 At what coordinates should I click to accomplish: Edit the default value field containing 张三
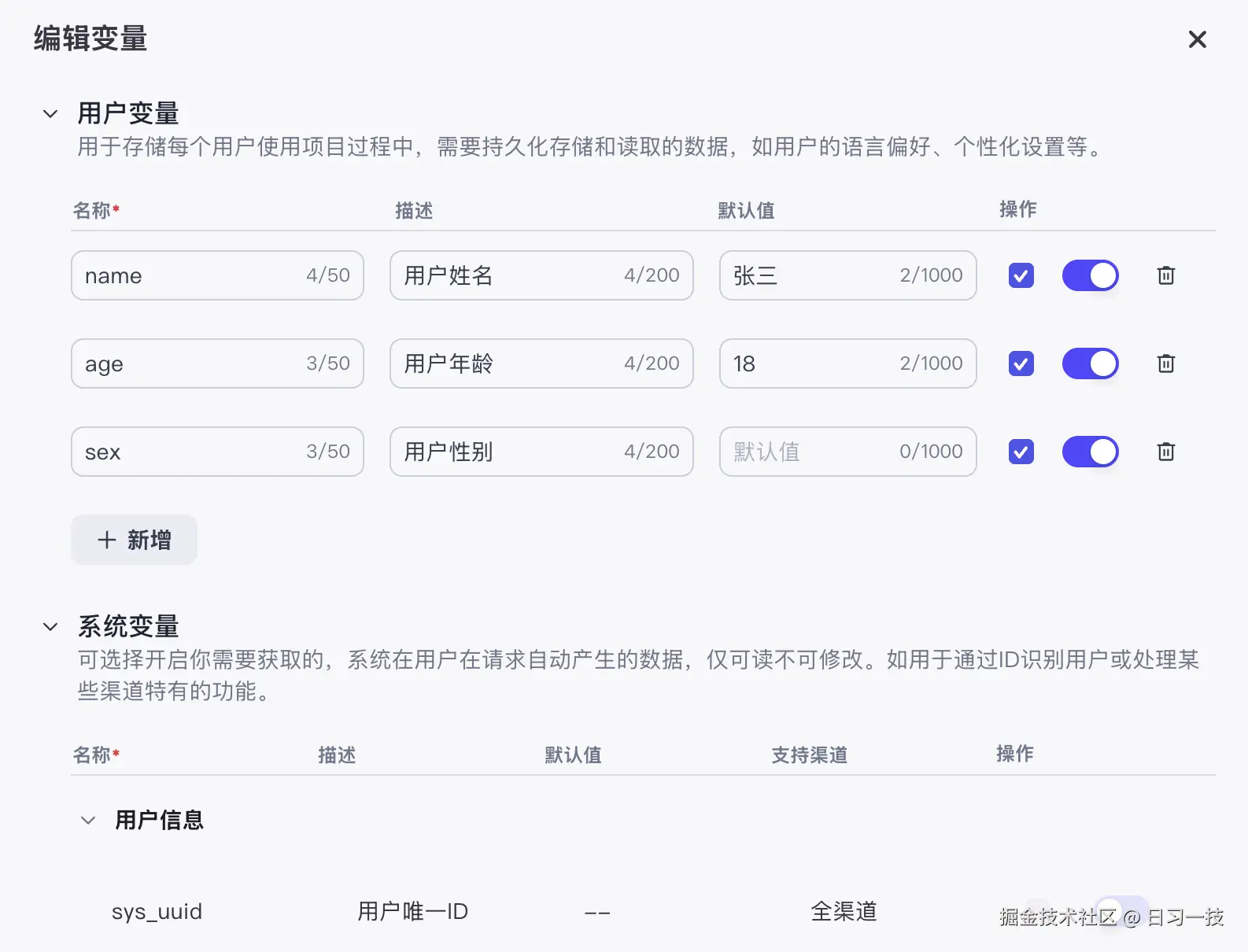pyautogui.click(x=848, y=275)
